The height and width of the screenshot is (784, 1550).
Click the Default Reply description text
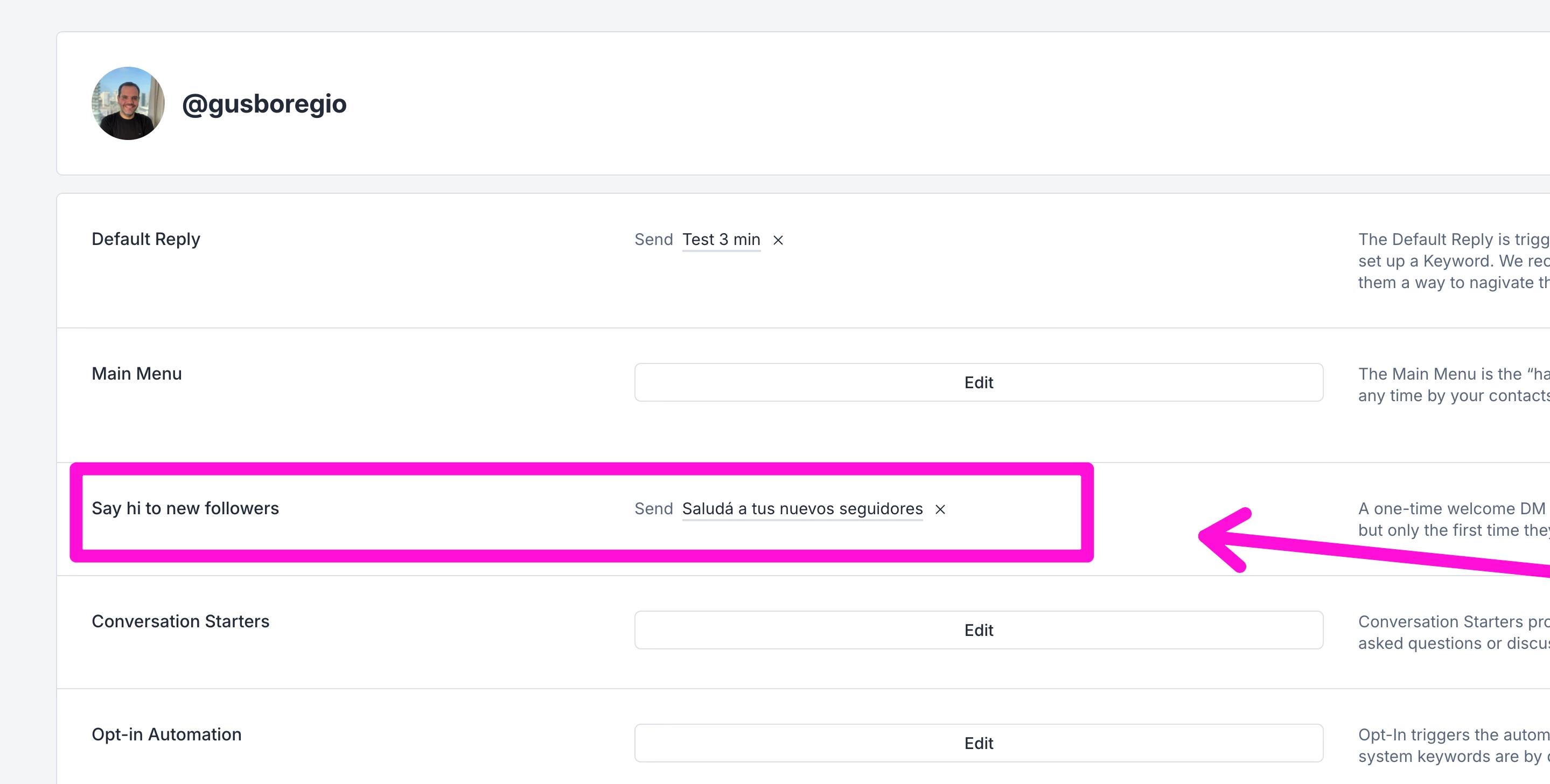[1453, 261]
